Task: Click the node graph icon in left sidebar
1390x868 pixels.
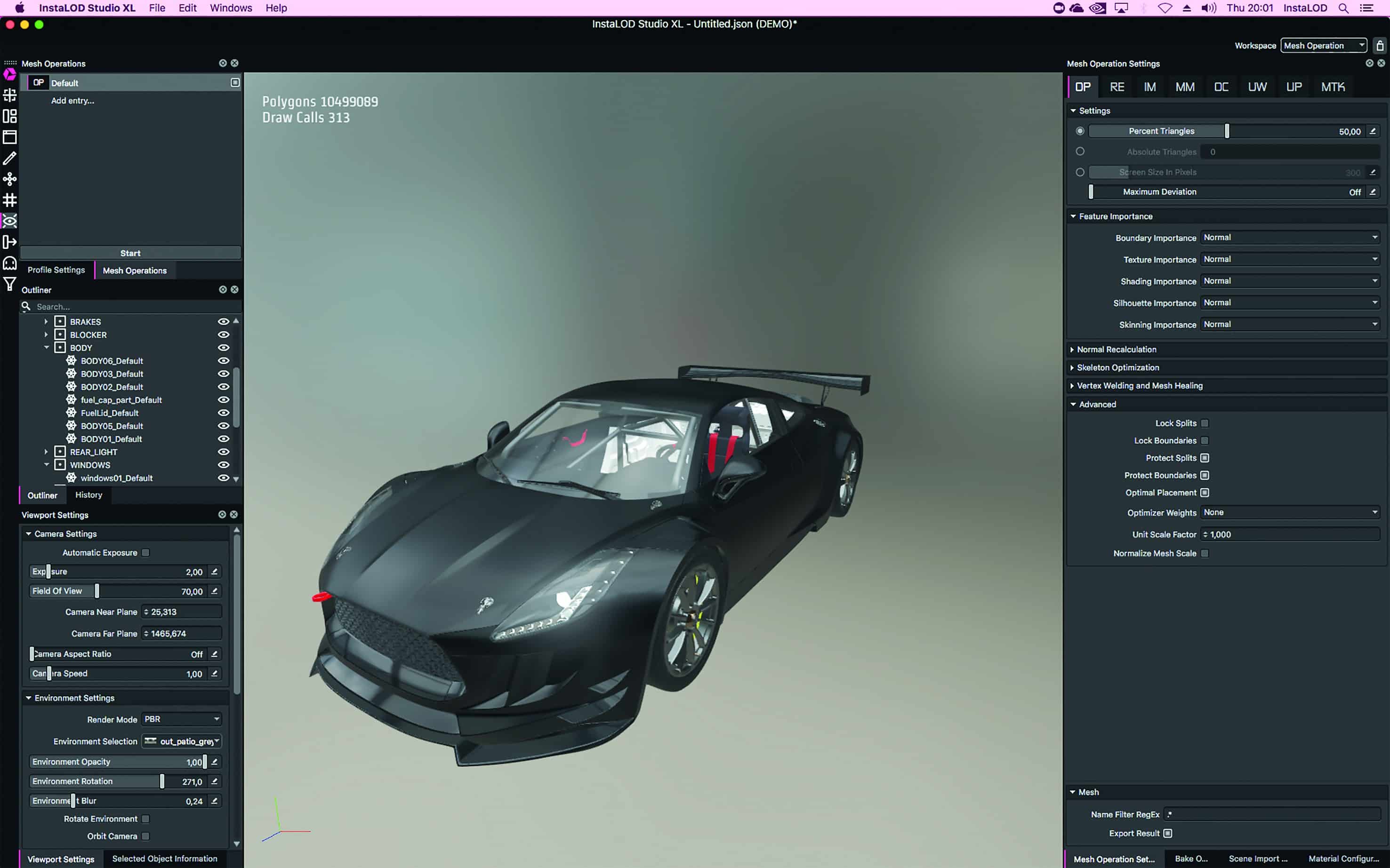Action: (10, 179)
